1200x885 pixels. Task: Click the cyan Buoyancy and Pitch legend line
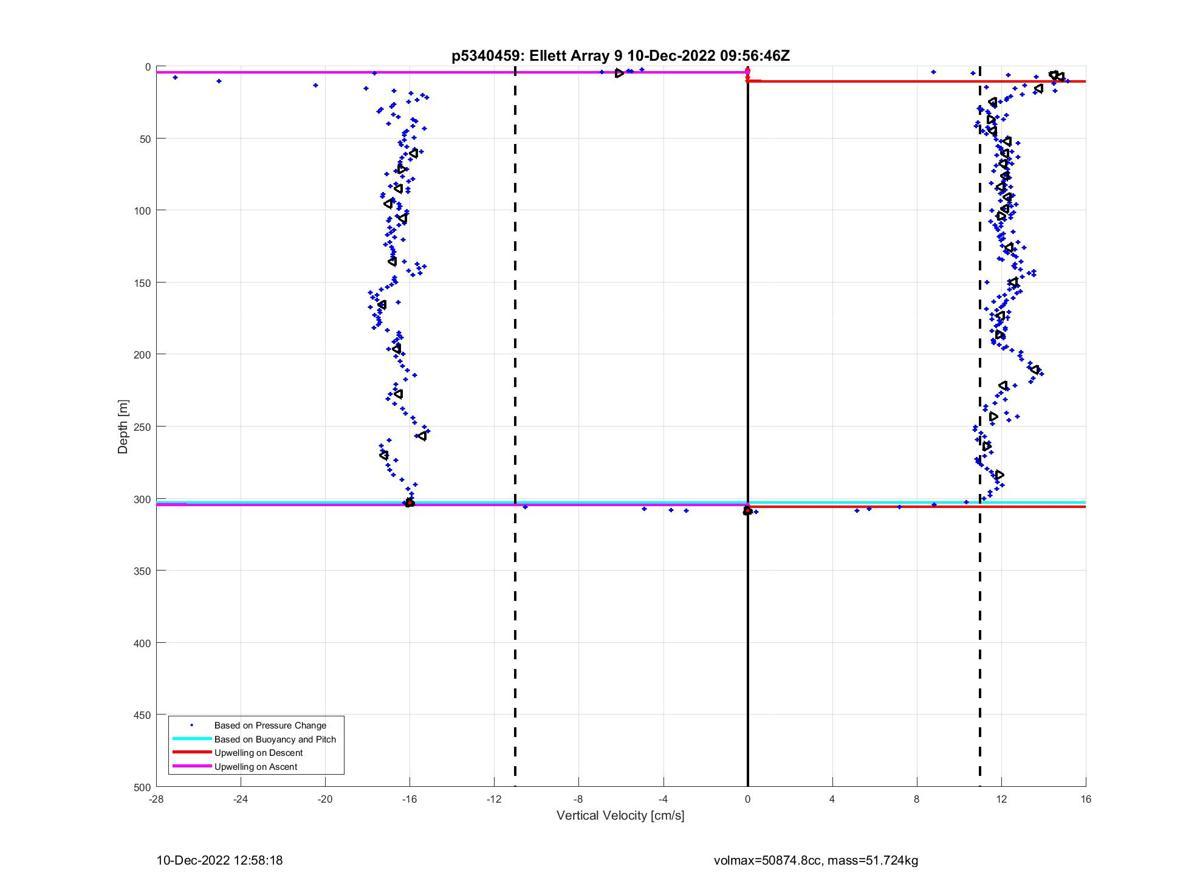pos(191,739)
